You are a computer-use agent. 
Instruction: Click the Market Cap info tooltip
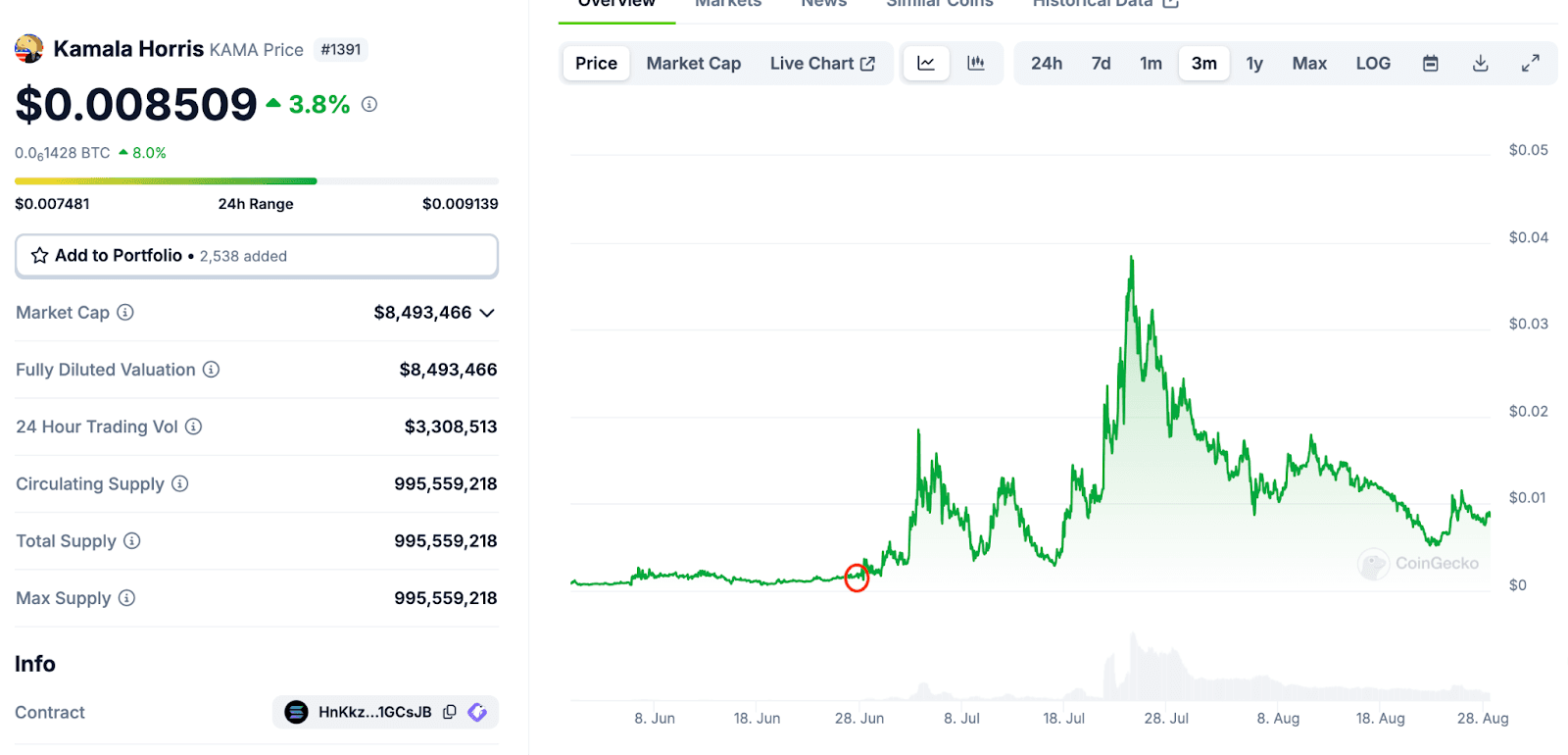pos(124,313)
